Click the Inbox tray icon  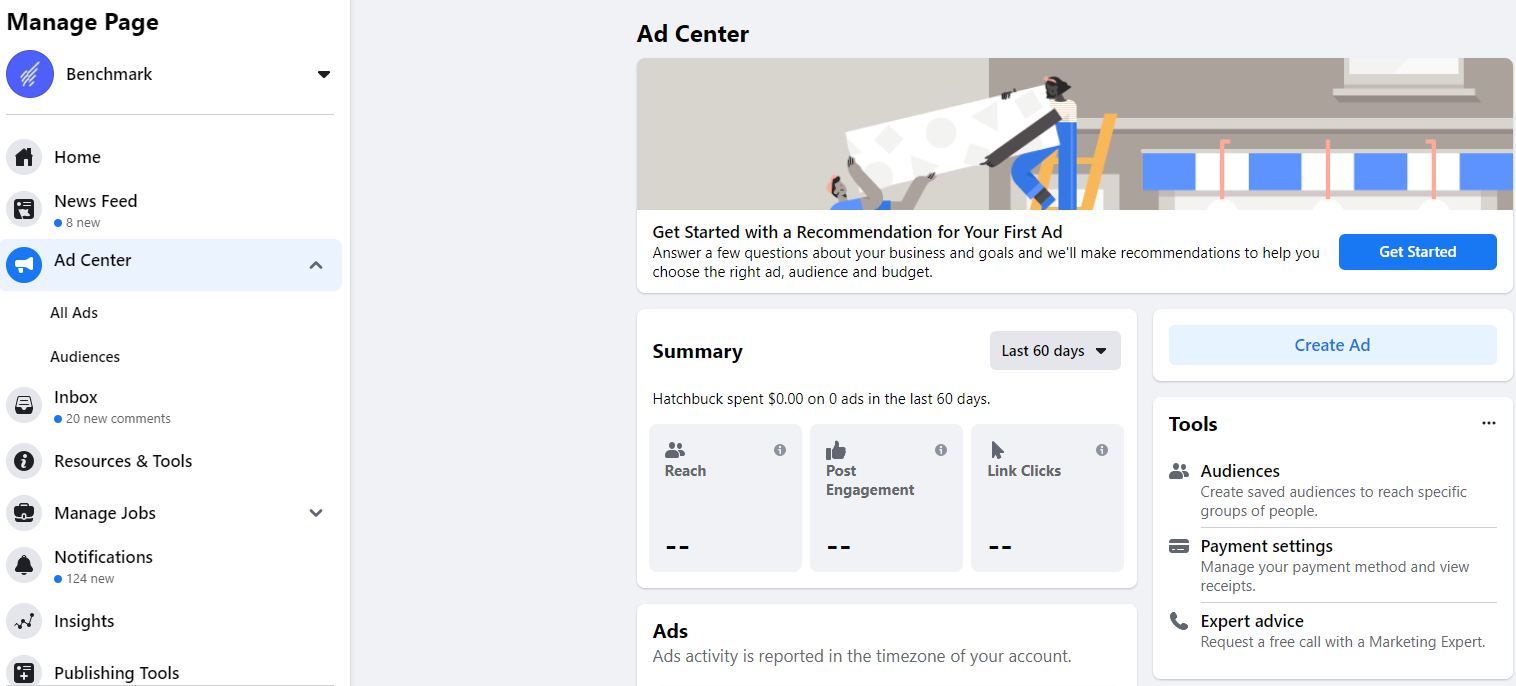tap(24, 405)
